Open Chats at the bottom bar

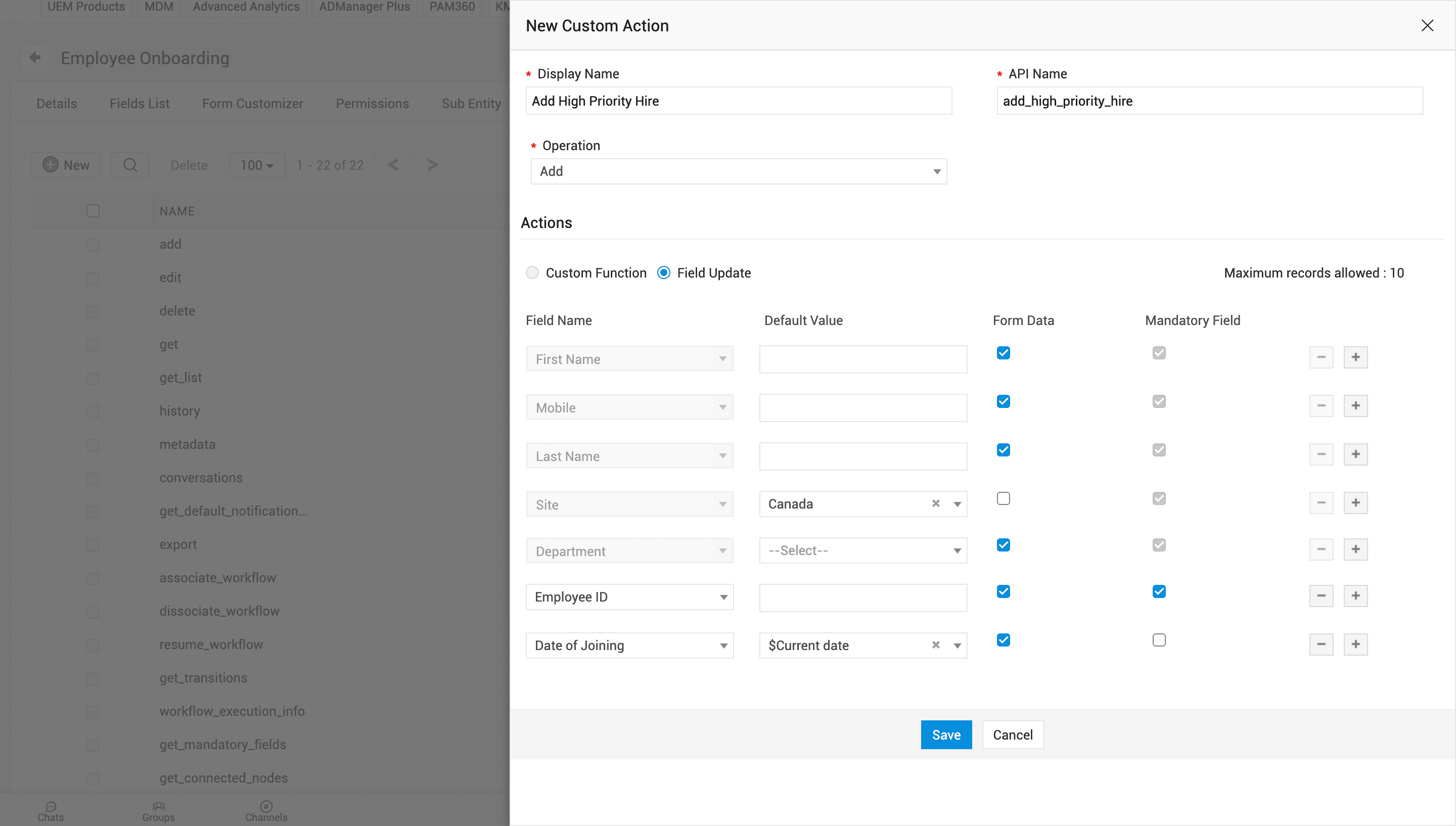point(51,811)
